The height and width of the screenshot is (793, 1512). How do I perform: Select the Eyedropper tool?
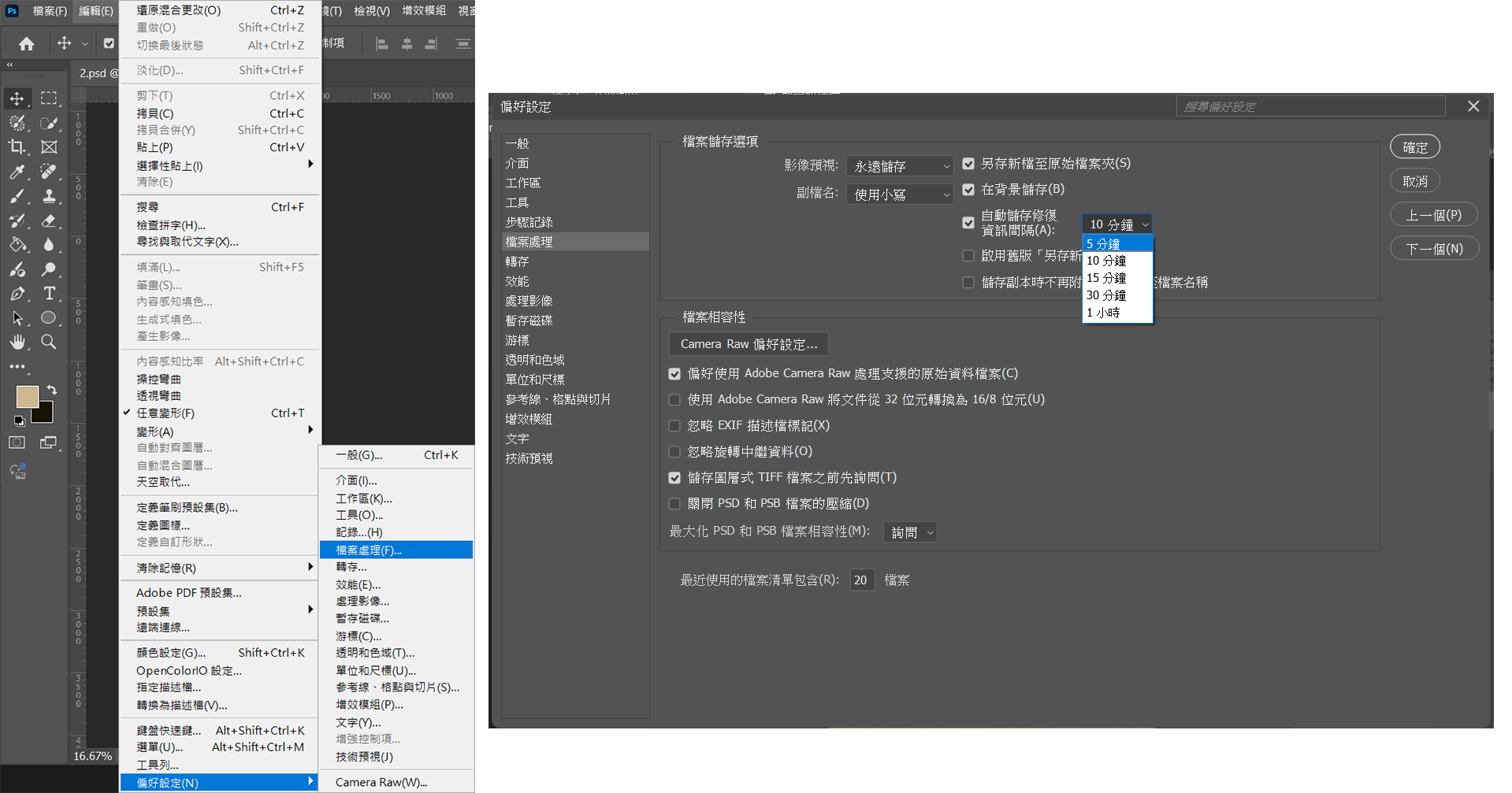pyautogui.click(x=17, y=172)
